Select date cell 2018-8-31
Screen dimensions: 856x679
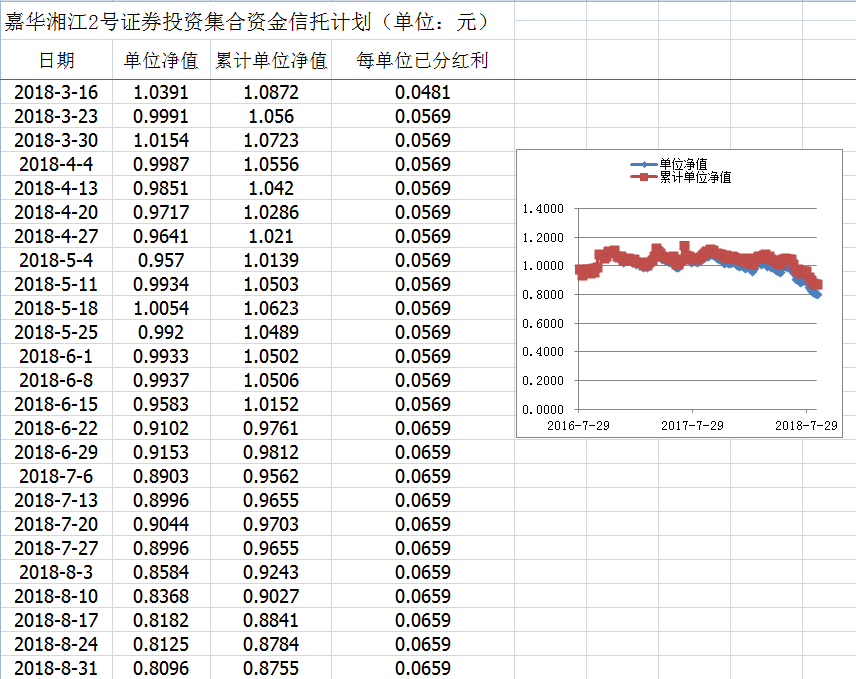pyautogui.click(x=56, y=668)
